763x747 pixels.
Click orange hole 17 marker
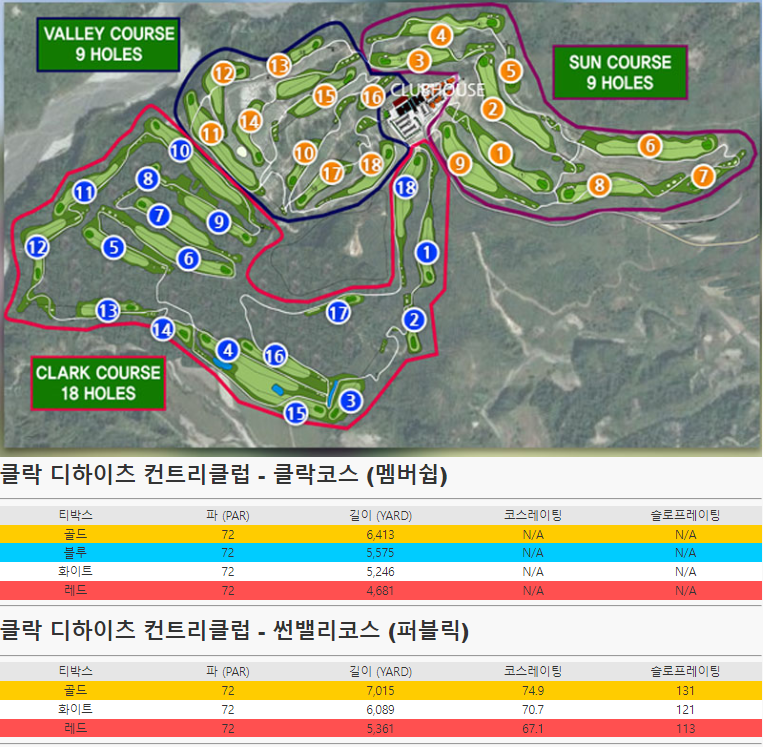point(332,172)
